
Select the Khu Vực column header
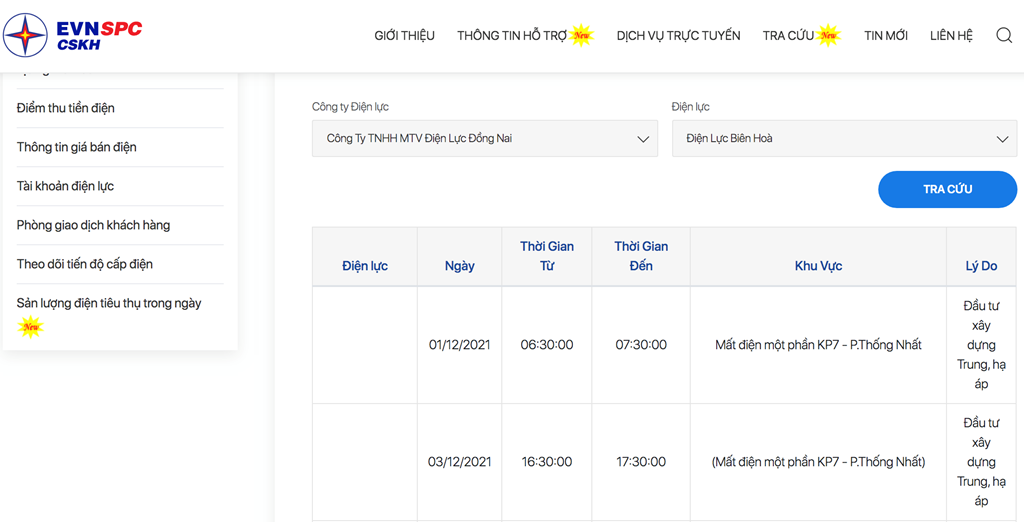818,266
